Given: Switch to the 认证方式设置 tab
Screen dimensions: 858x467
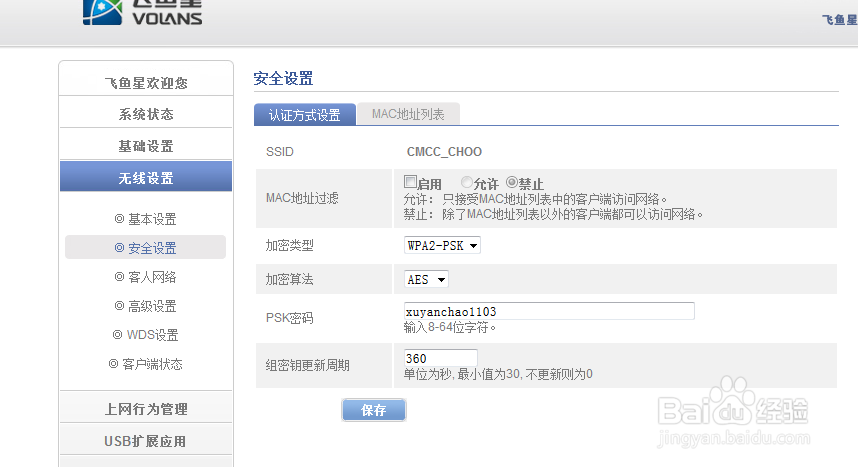Looking at the screenshot, I should 305,114.
